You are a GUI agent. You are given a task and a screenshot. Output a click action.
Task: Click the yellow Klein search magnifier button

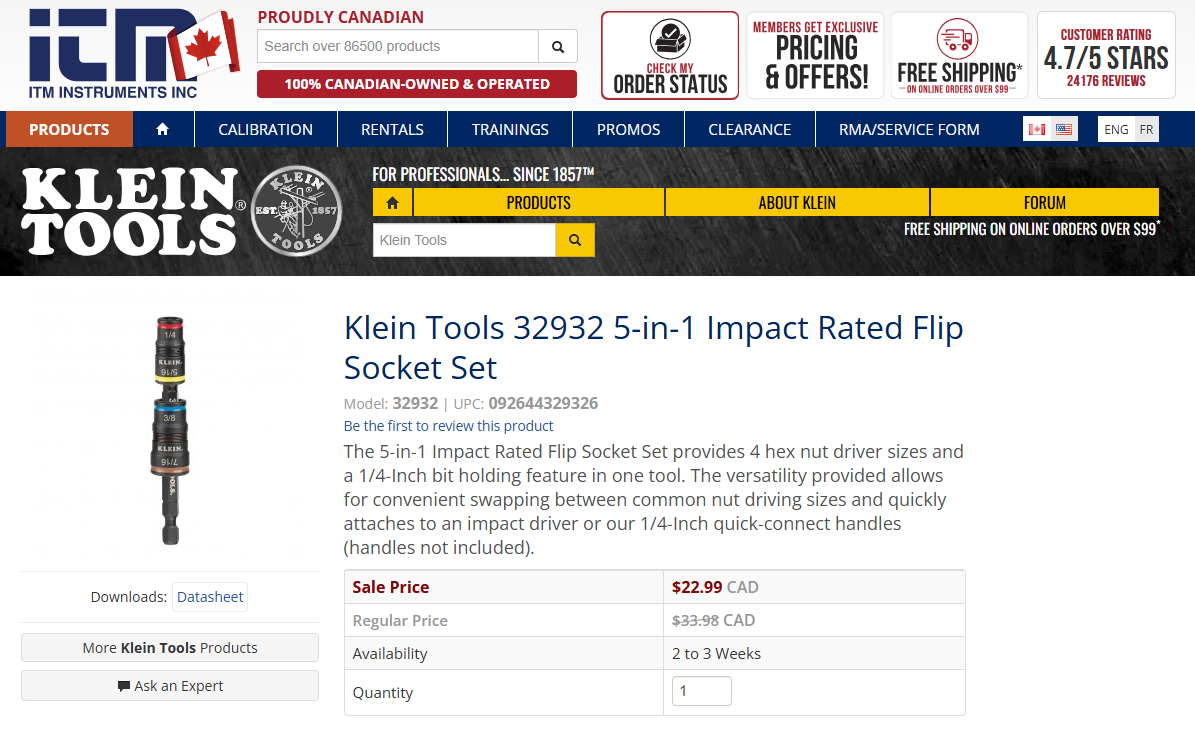pyautogui.click(x=575, y=240)
